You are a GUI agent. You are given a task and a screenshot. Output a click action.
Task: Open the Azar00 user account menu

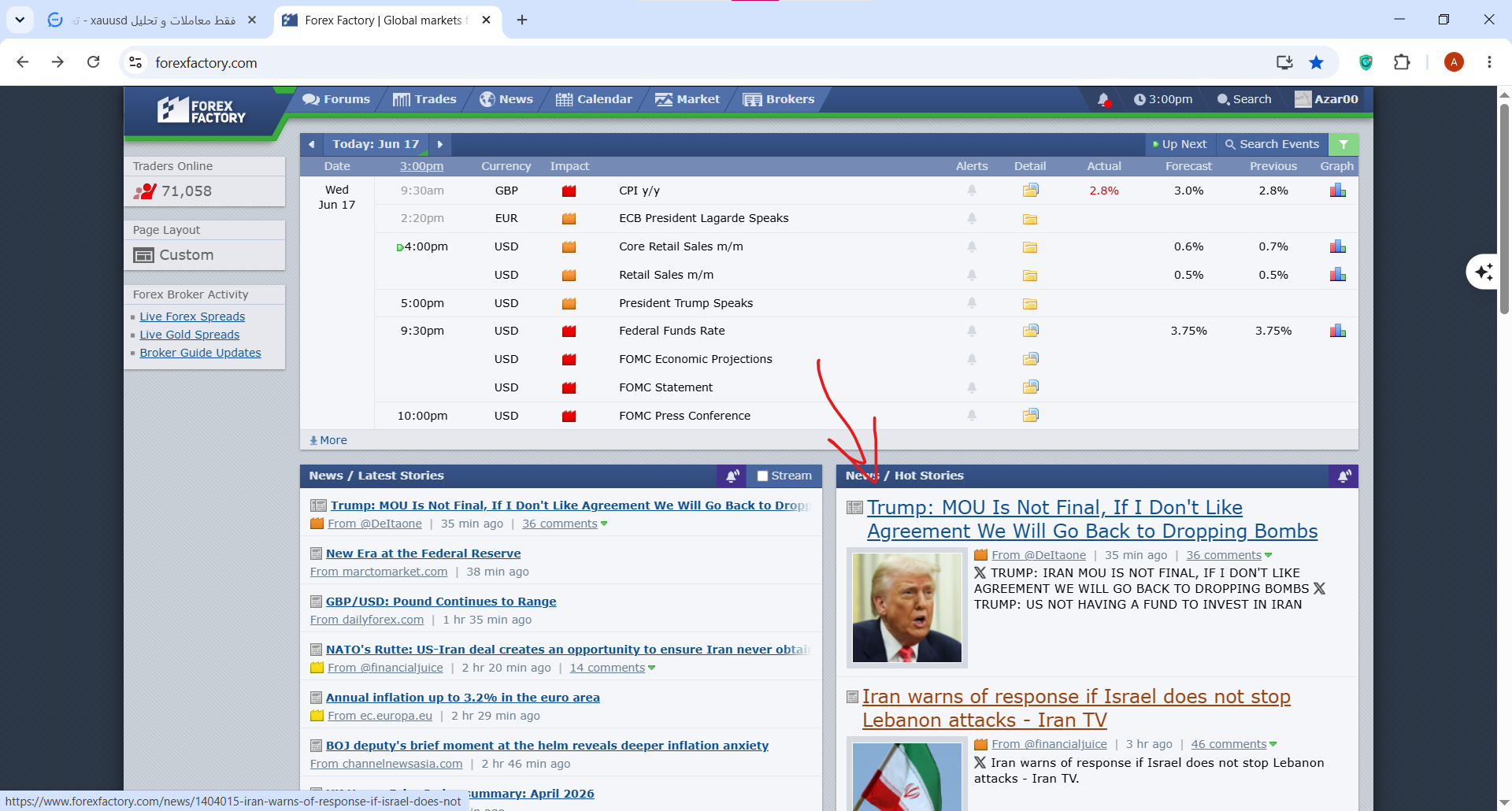coord(1328,99)
